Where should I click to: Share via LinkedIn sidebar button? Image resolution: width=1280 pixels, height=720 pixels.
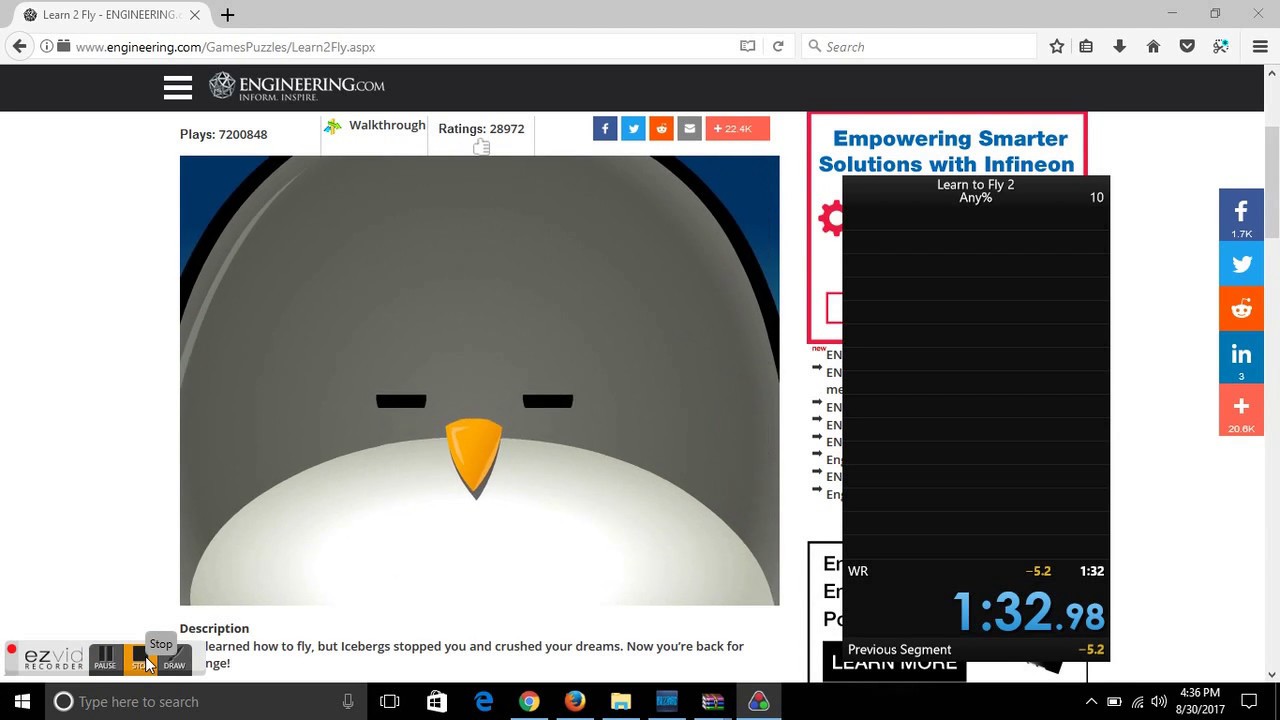pos(1241,358)
